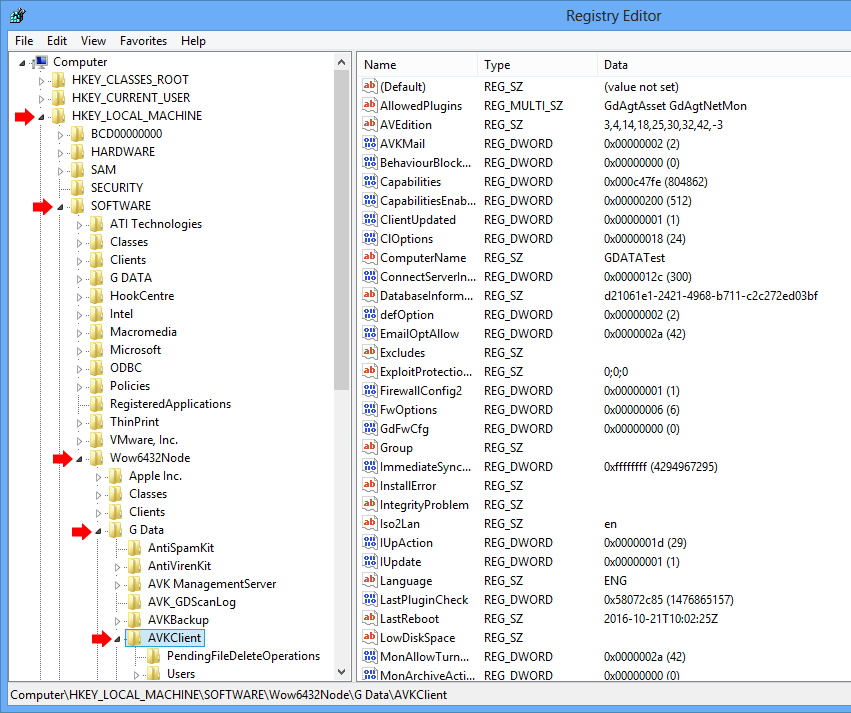Open the View menu
Viewport: 851px width, 713px height.
coord(93,41)
